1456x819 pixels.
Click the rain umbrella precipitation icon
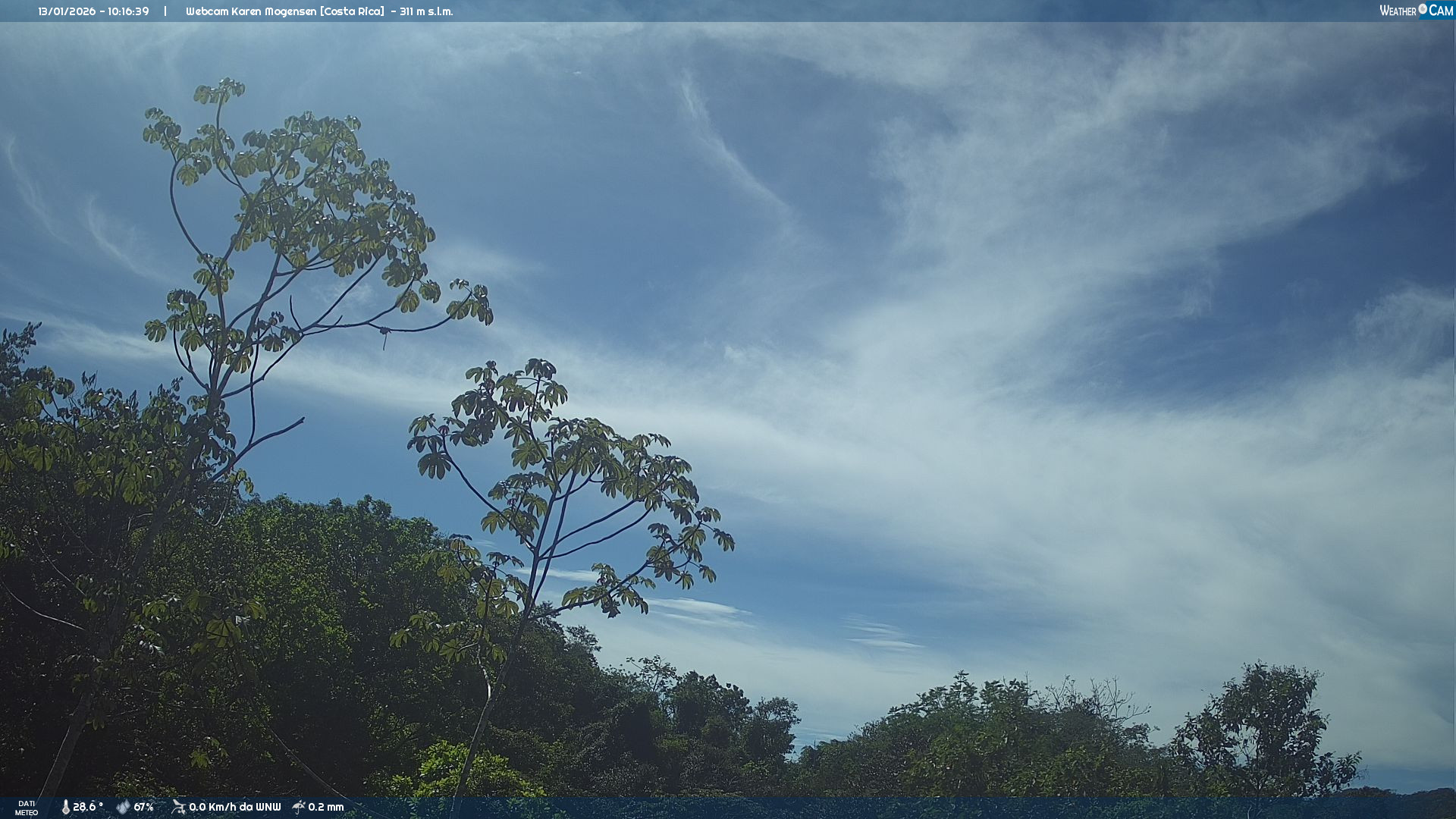pos(298,807)
